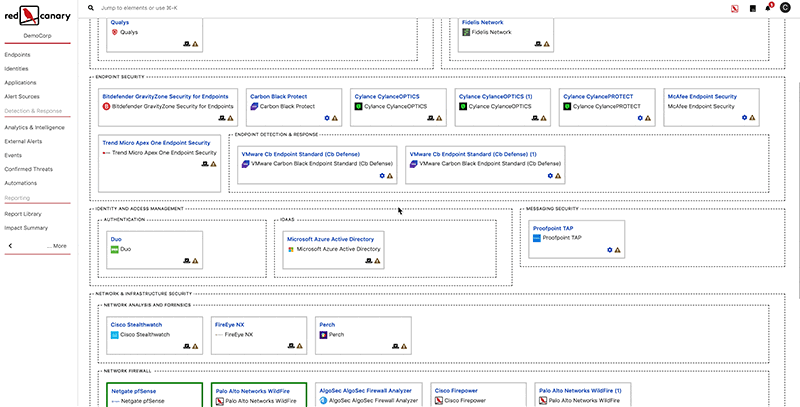This screenshot has height=407, width=800.
Task: Click the hat icon on Bitdefender GravityZone card
Action: (222, 118)
